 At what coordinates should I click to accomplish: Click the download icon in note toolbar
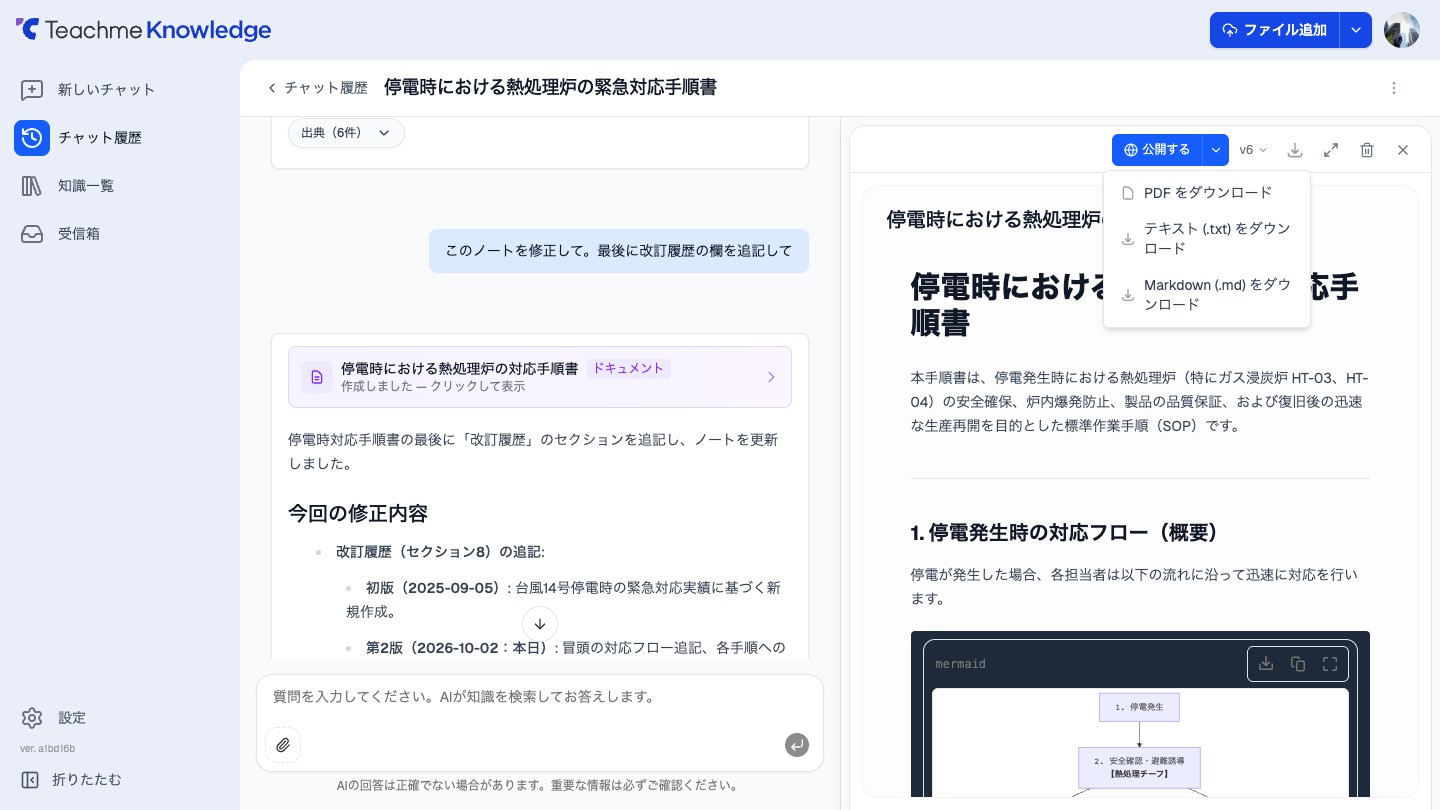pos(1295,150)
